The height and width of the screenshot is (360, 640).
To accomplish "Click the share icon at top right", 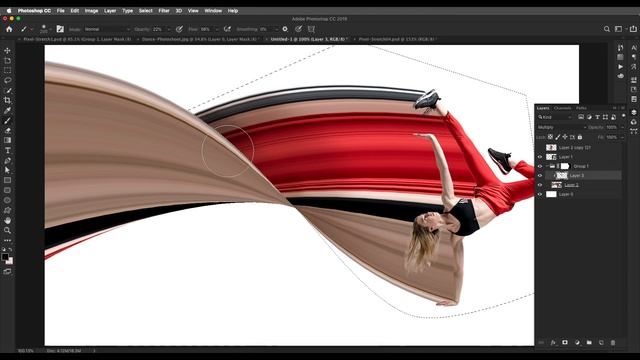I will [x=633, y=29].
